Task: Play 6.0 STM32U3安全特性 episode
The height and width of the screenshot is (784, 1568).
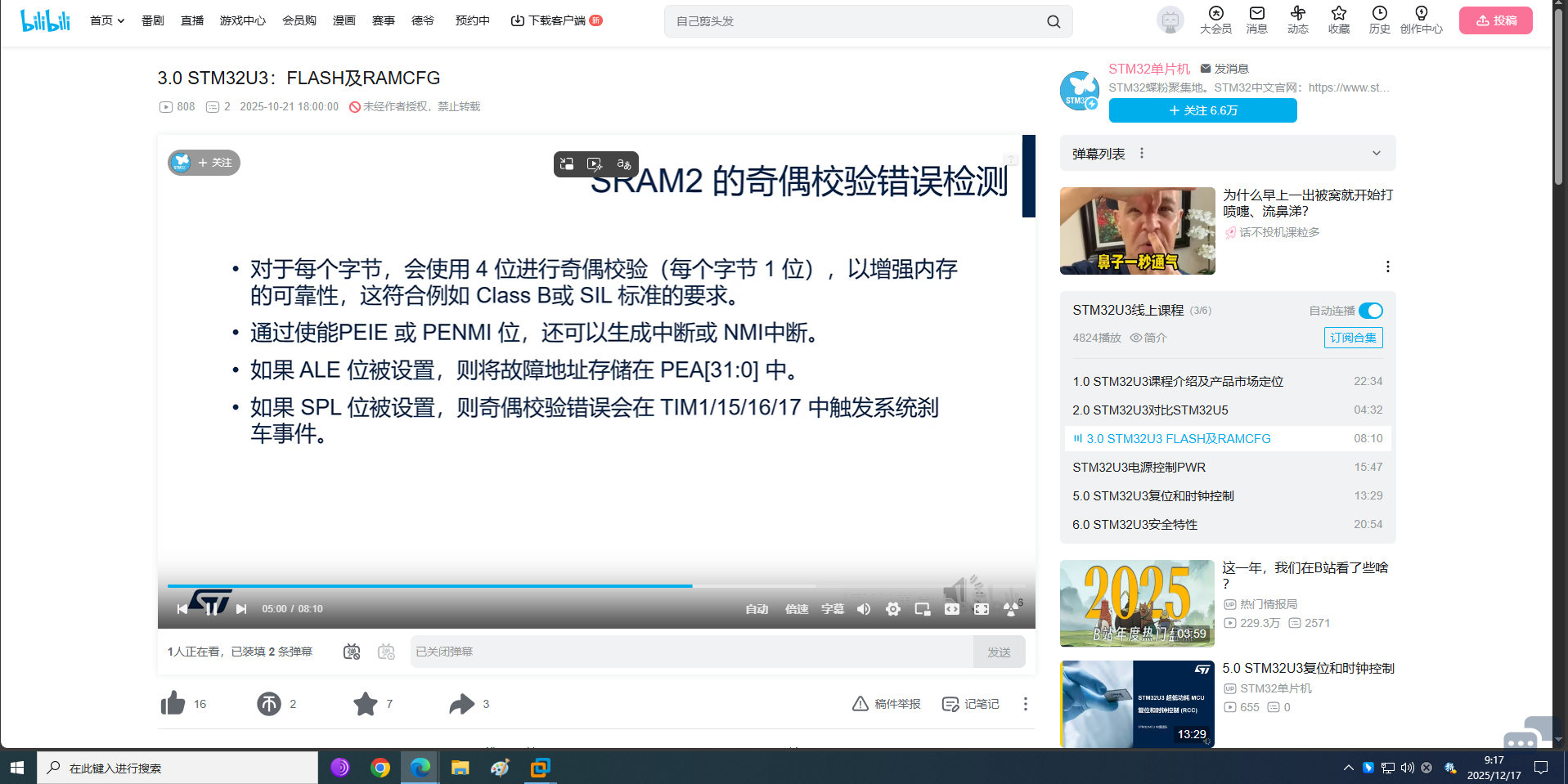Action: coord(1228,524)
